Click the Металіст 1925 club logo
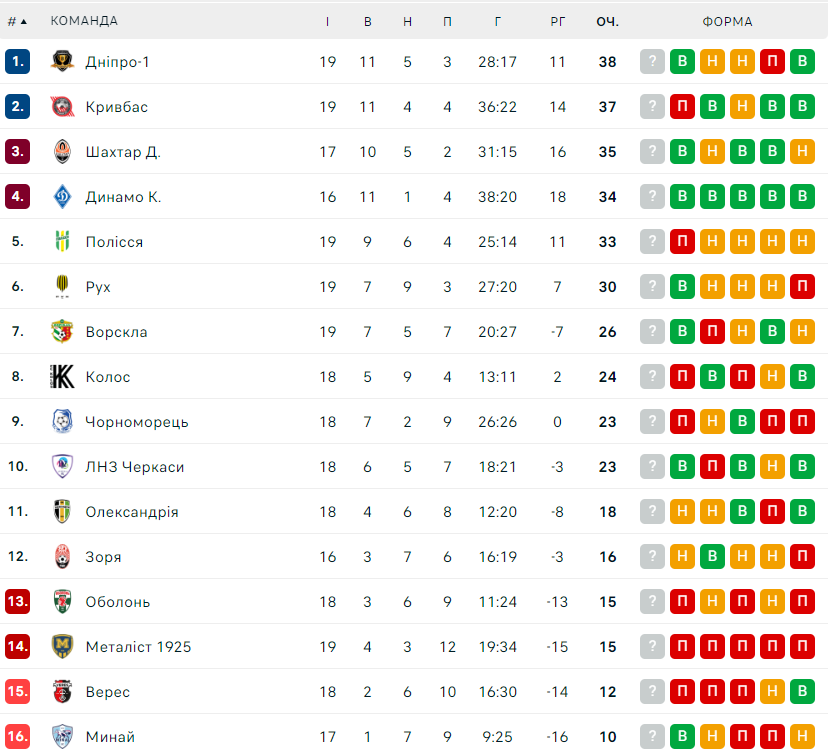832x755 pixels. click(62, 647)
